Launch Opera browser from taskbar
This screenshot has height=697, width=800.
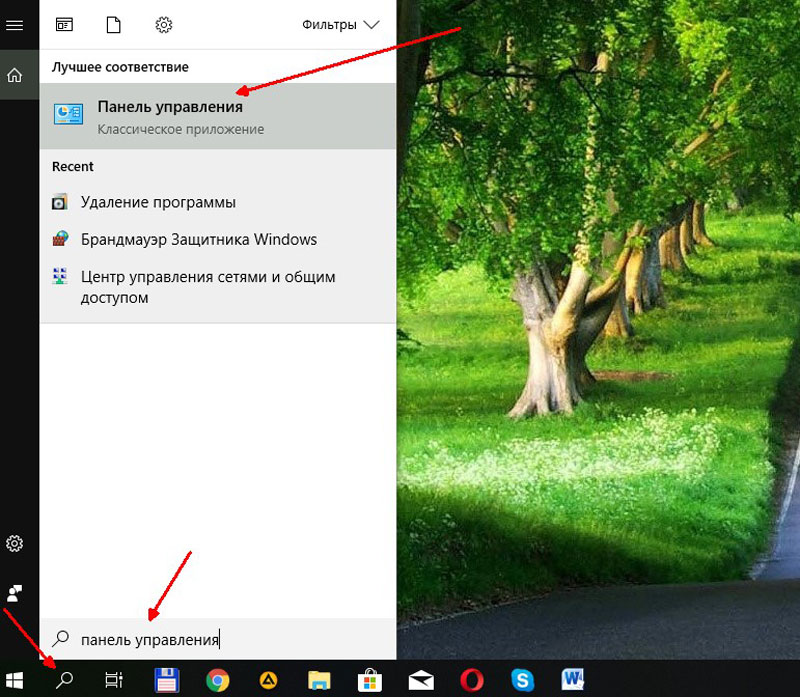tap(472, 680)
